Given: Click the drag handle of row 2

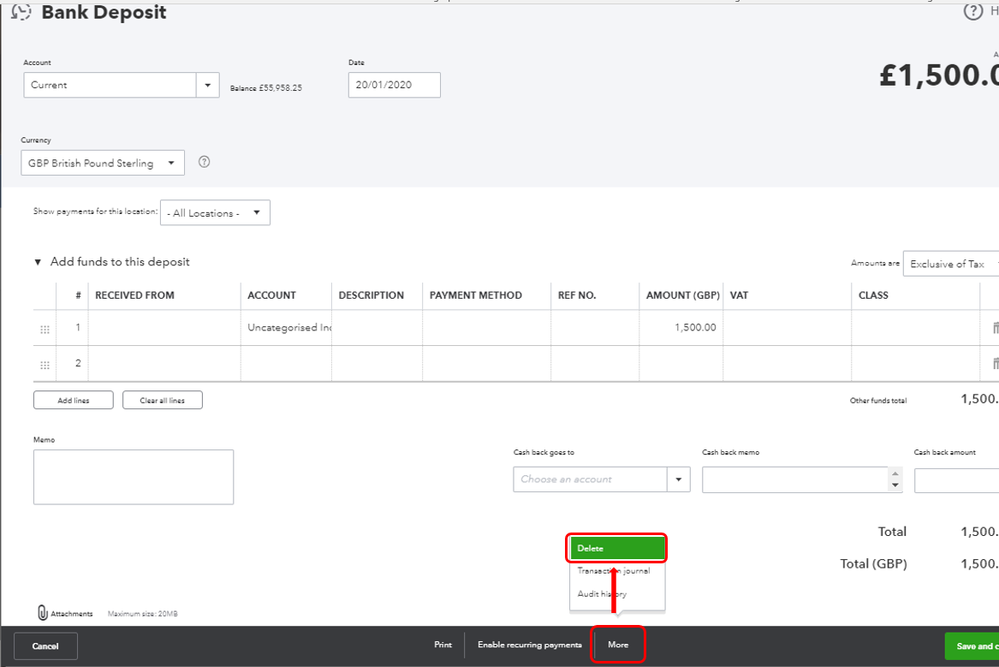Looking at the screenshot, I should (45, 364).
